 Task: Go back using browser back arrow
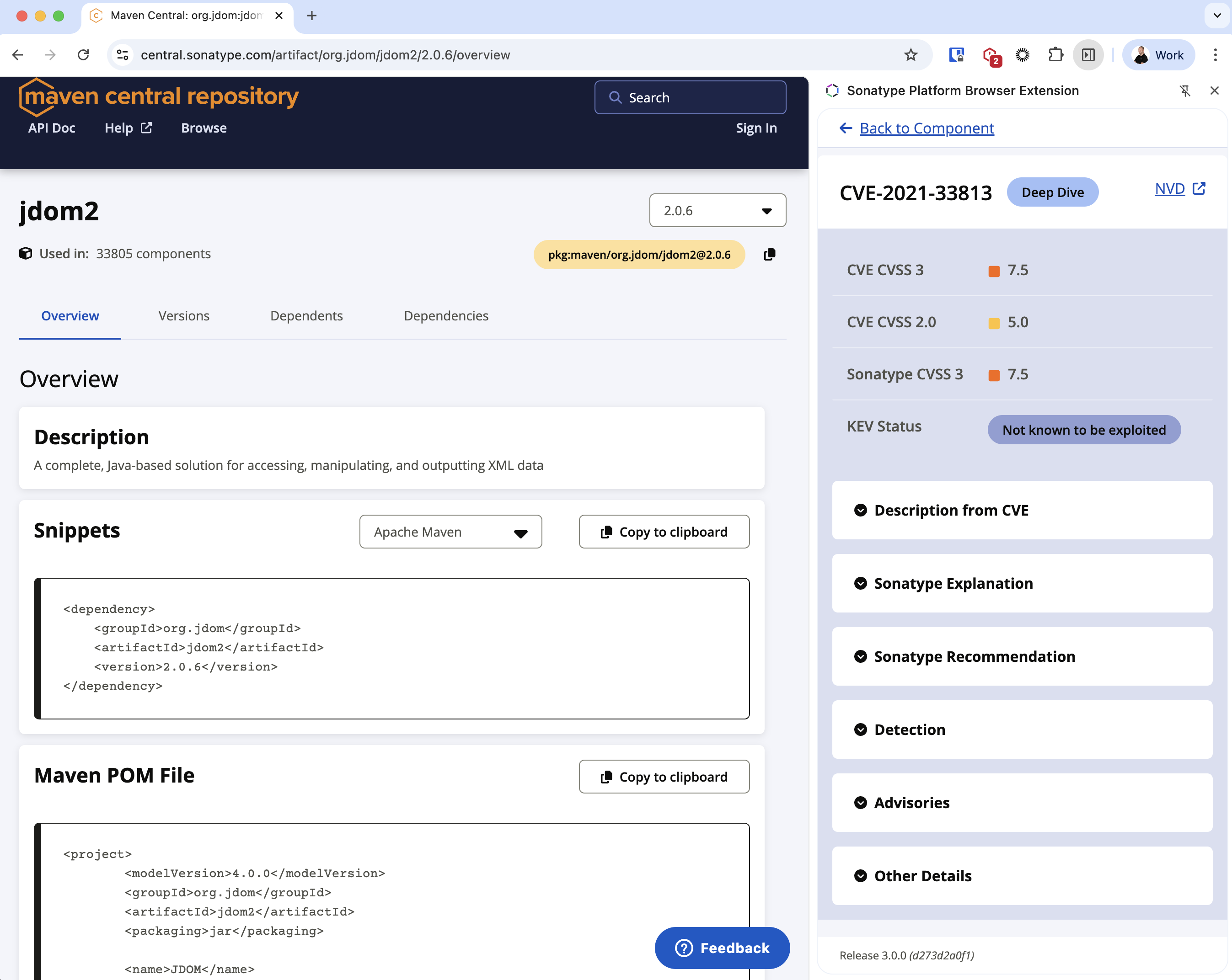[x=18, y=55]
